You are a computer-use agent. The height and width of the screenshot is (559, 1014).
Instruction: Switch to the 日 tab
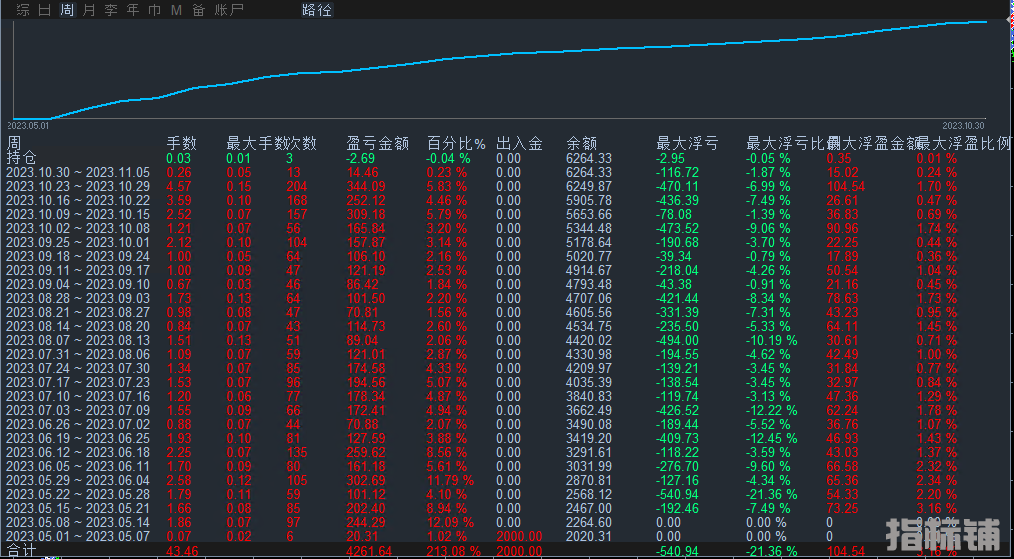pyautogui.click(x=45, y=10)
